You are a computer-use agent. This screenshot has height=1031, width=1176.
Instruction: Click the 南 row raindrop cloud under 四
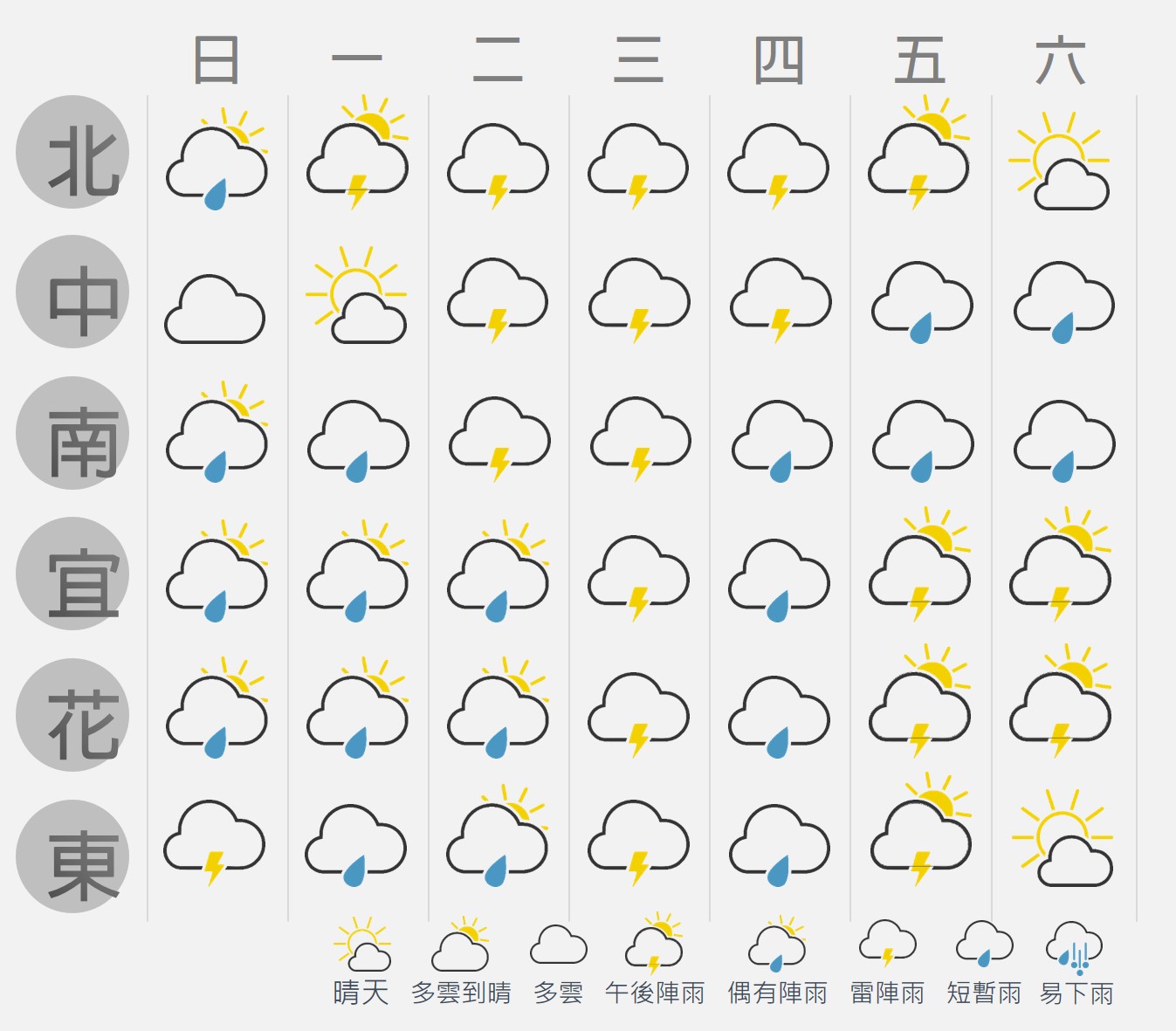(x=782, y=442)
